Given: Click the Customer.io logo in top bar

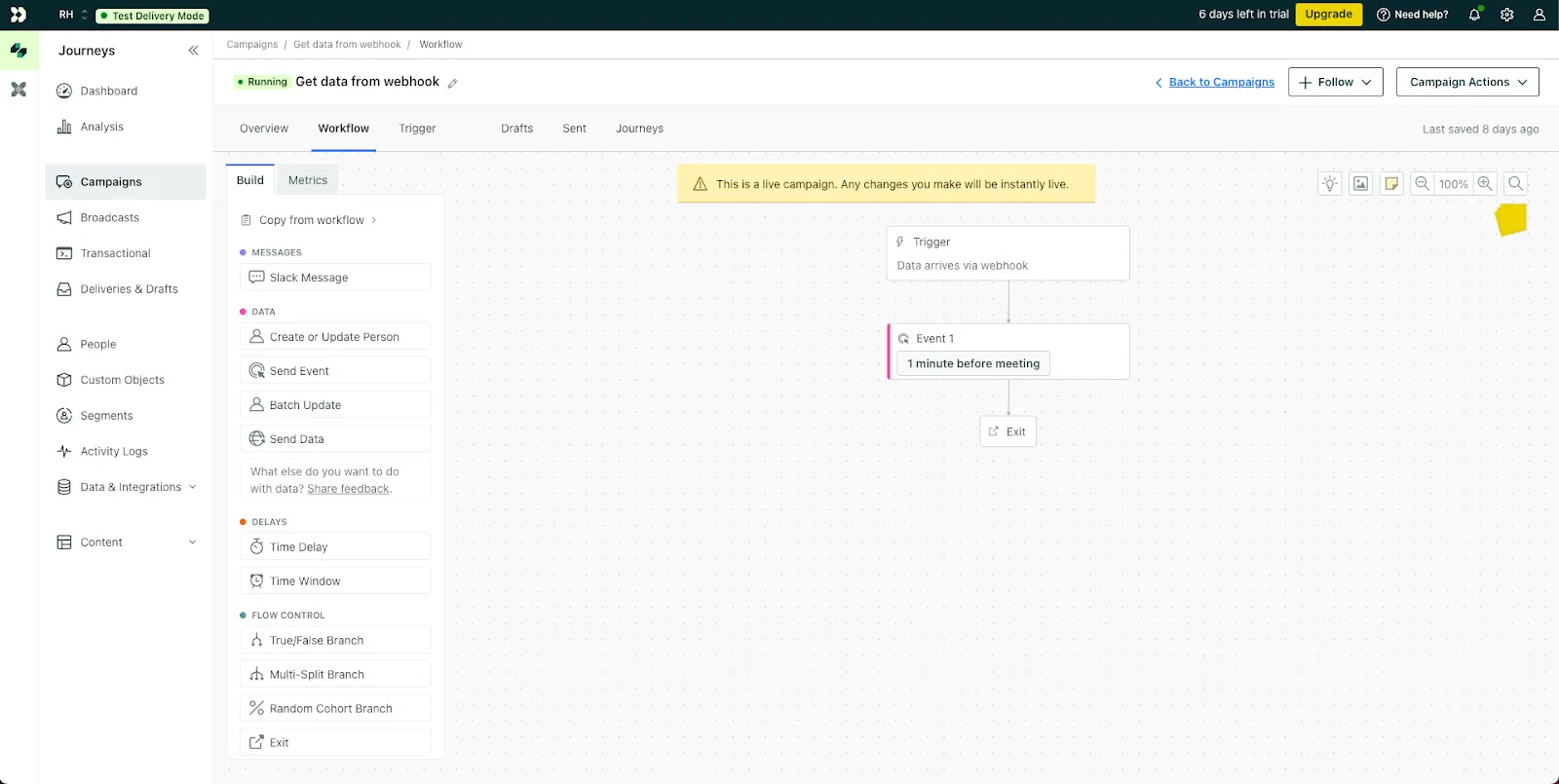Looking at the screenshot, I should (x=19, y=15).
